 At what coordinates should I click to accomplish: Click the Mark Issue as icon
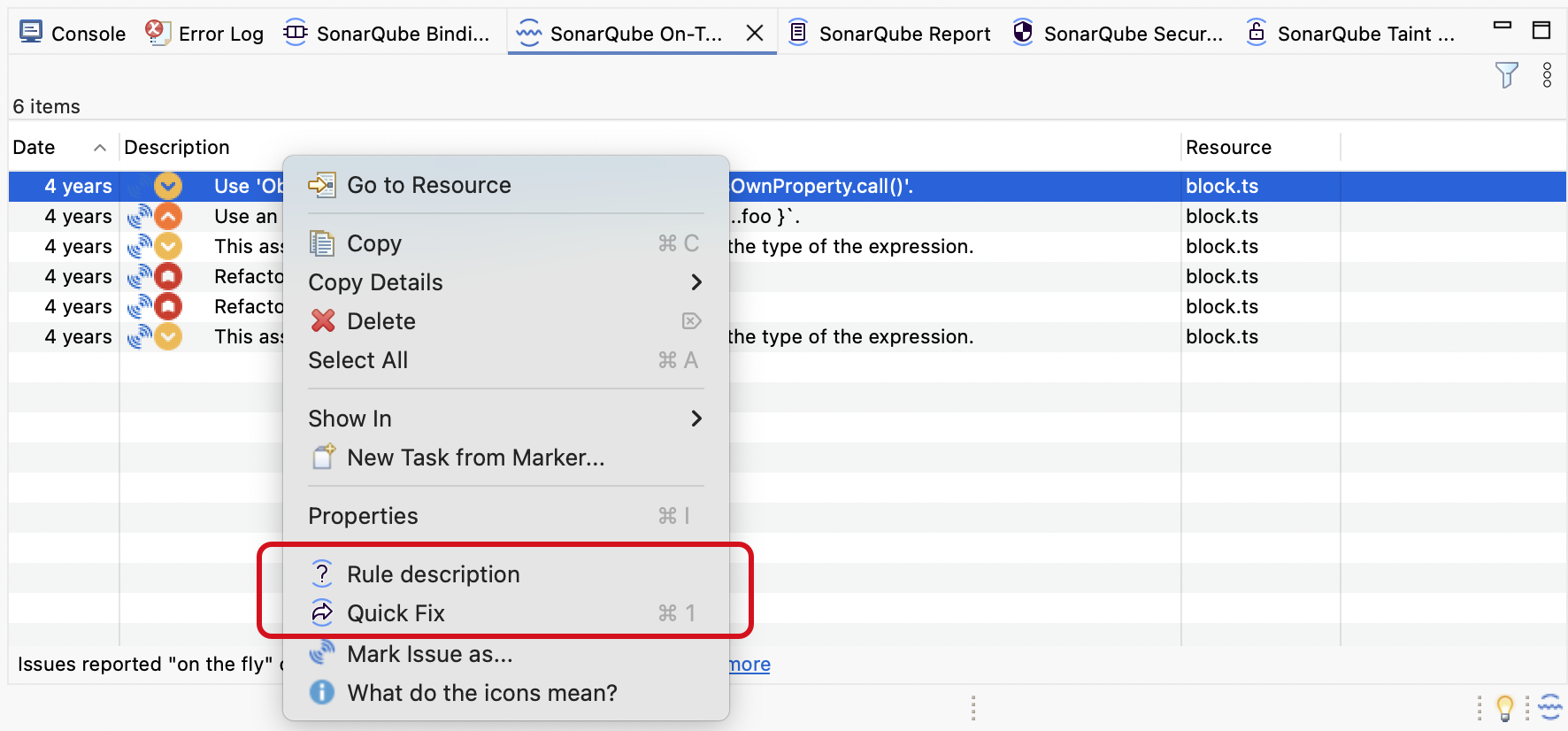[322, 652]
